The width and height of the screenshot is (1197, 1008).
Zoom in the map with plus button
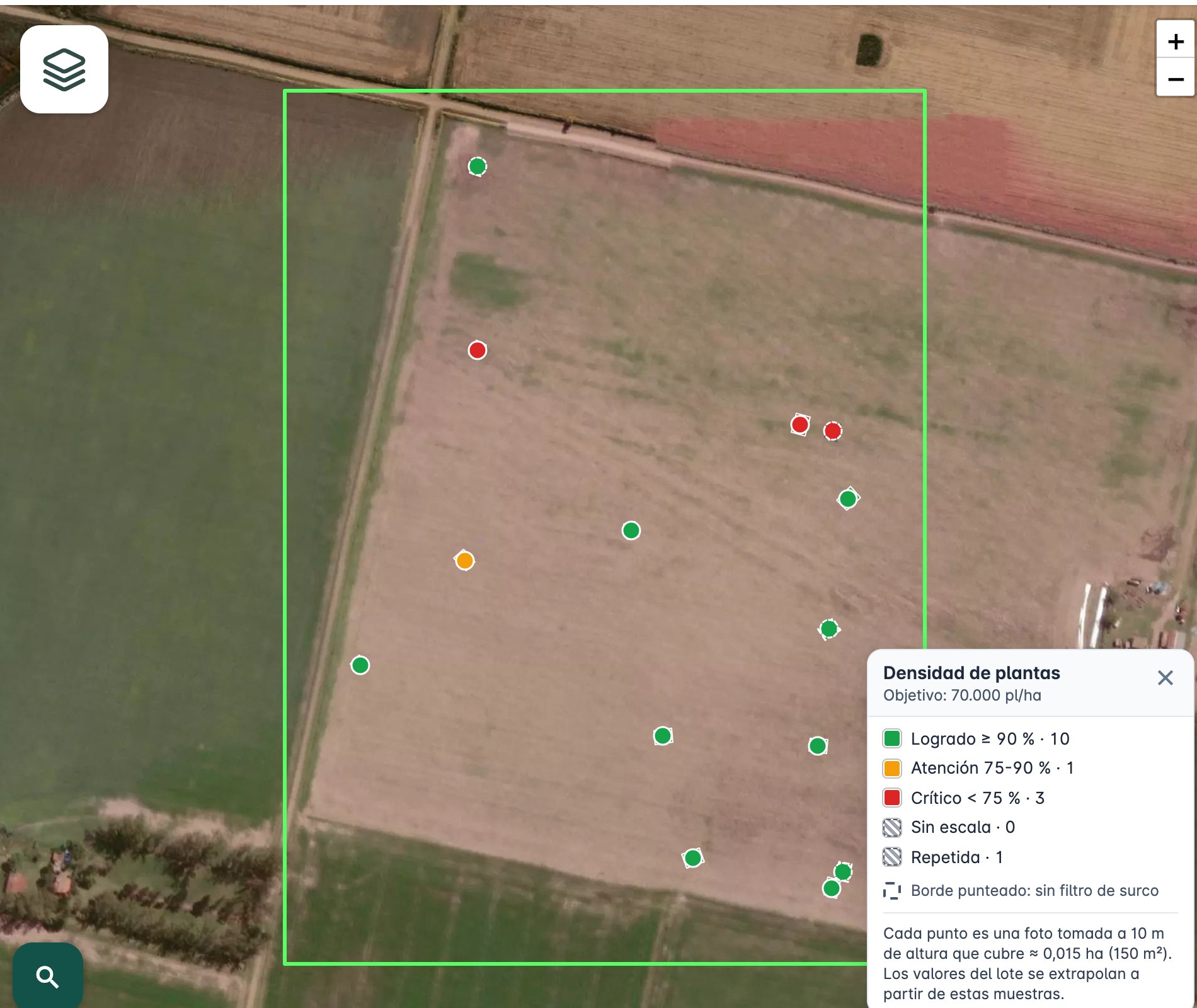point(1175,42)
